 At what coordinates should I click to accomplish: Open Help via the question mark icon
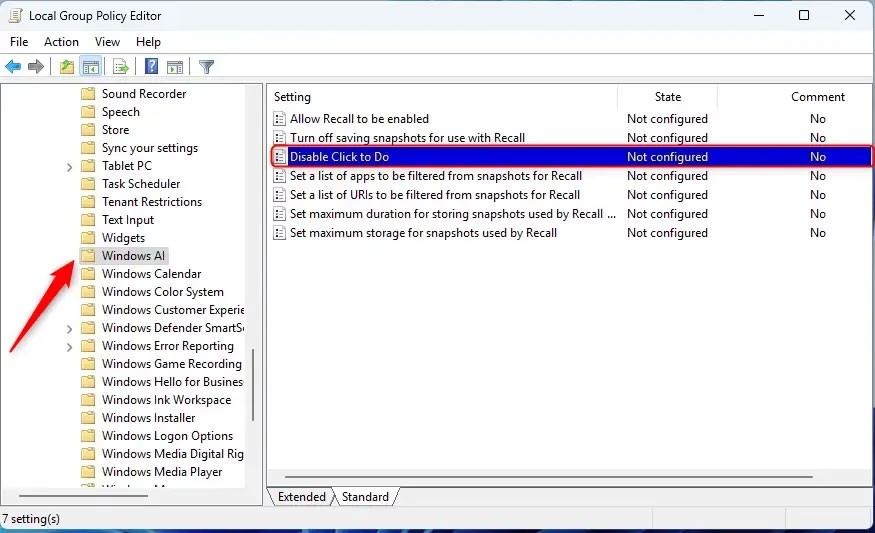click(152, 67)
